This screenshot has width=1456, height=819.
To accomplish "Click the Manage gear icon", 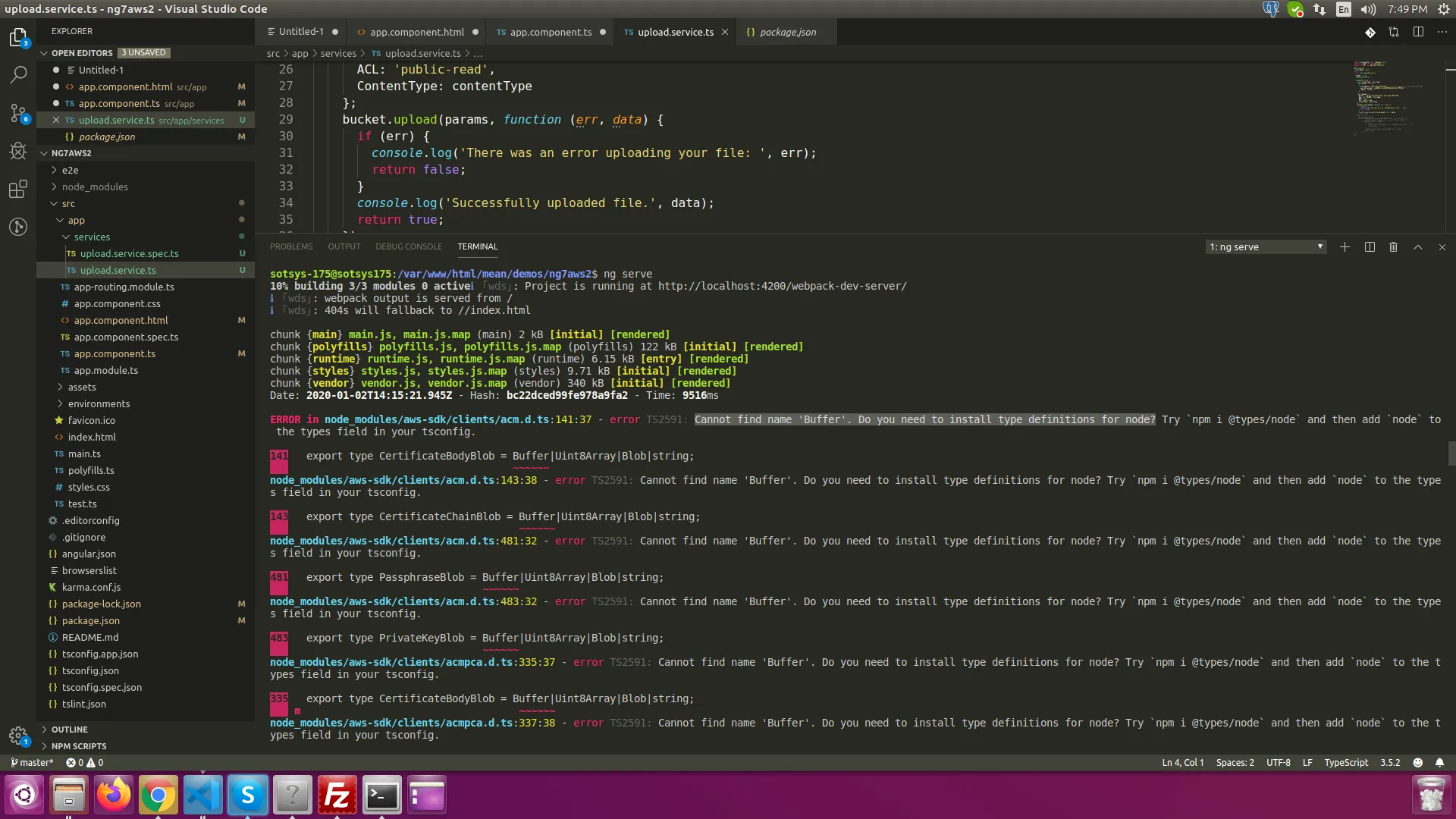I will pyautogui.click(x=18, y=735).
